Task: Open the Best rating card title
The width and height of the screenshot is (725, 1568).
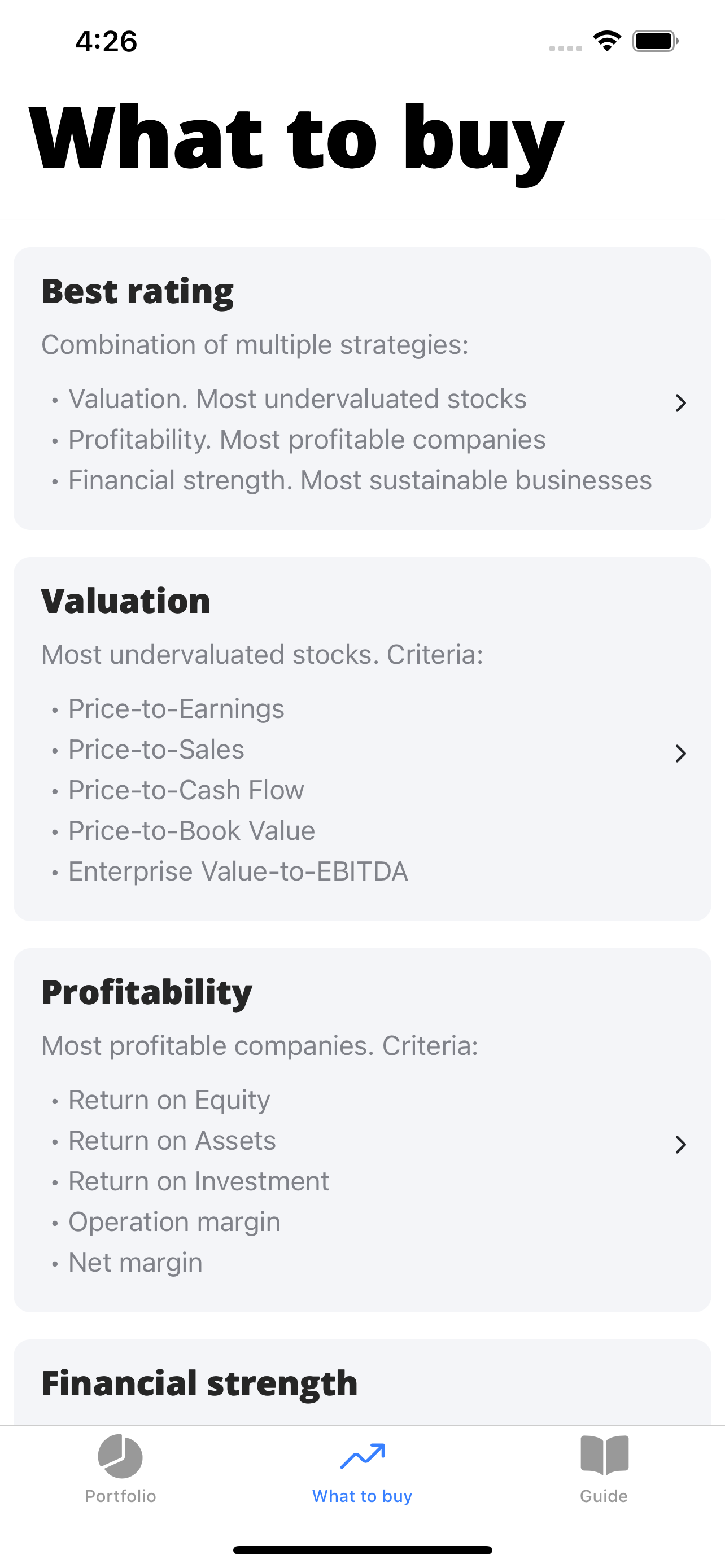Action: [x=138, y=292]
